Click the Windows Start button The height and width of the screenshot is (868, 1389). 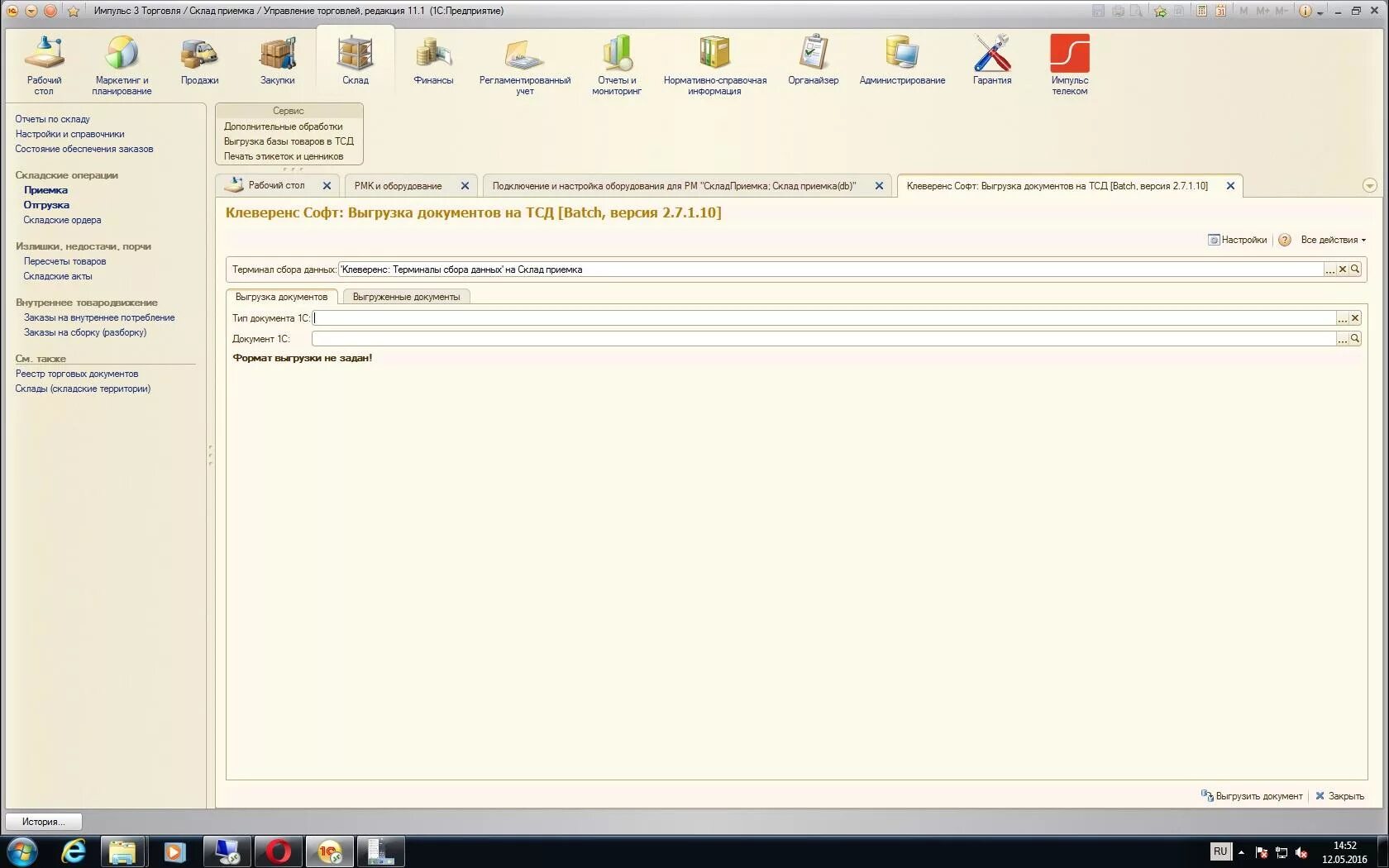tap(21, 851)
